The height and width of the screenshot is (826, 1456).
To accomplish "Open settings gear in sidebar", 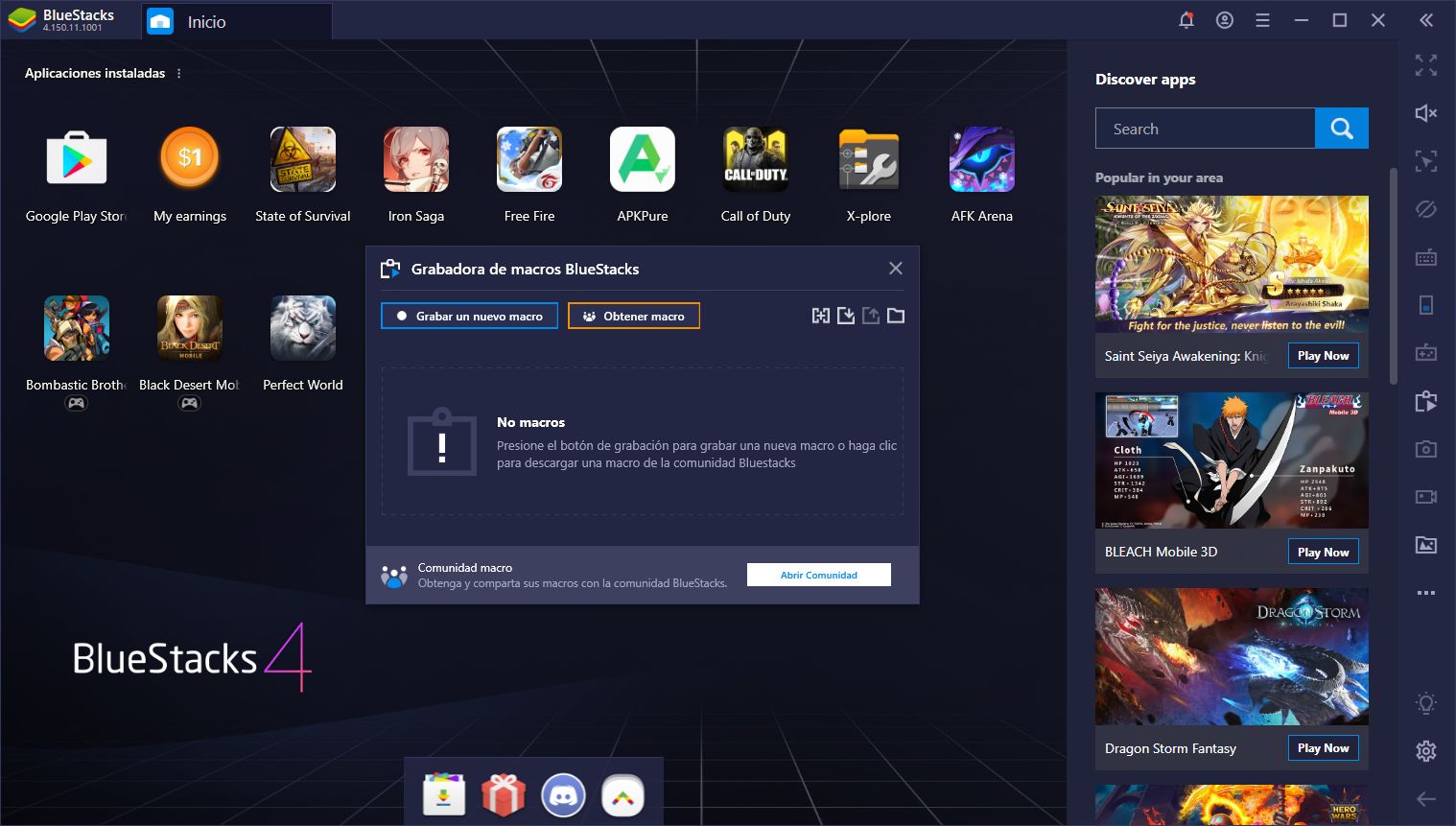I will coord(1426,751).
